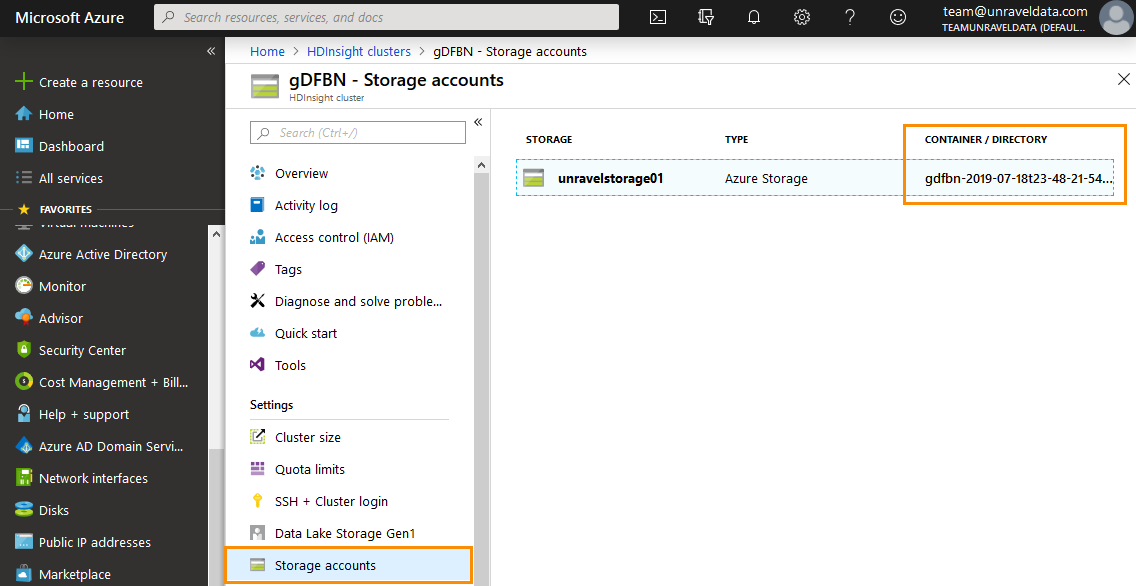Screen dimensions: 1136x586
Task: Open the notifications bell
Action: 753,17
